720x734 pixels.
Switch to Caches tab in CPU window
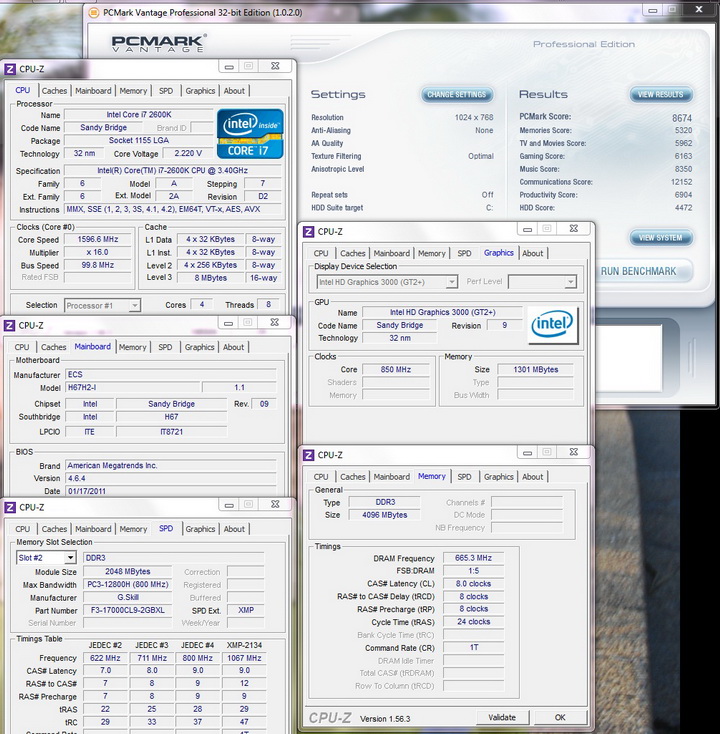pyautogui.click(x=54, y=91)
